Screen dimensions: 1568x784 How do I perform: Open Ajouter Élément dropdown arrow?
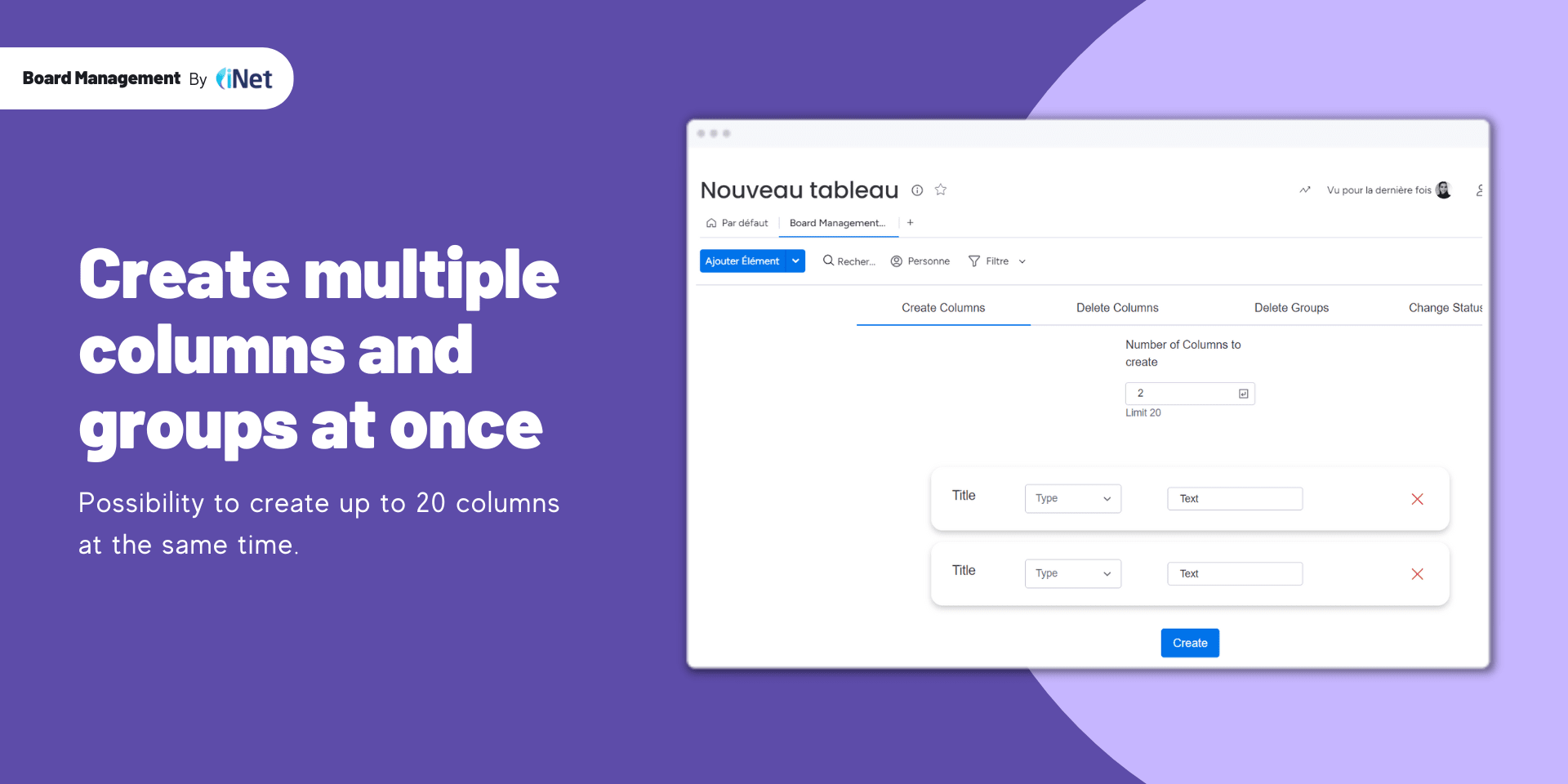(795, 261)
